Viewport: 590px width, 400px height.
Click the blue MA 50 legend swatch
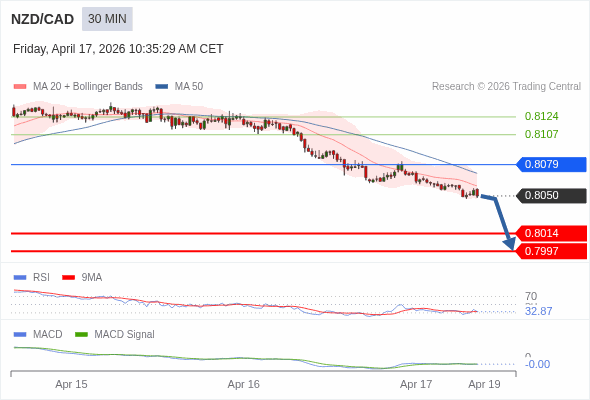tap(162, 87)
